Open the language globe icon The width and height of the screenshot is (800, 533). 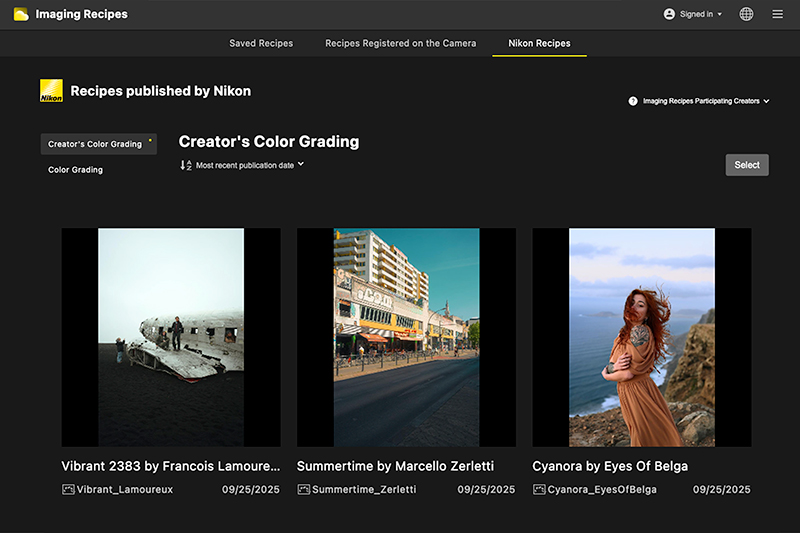[746, 15]
